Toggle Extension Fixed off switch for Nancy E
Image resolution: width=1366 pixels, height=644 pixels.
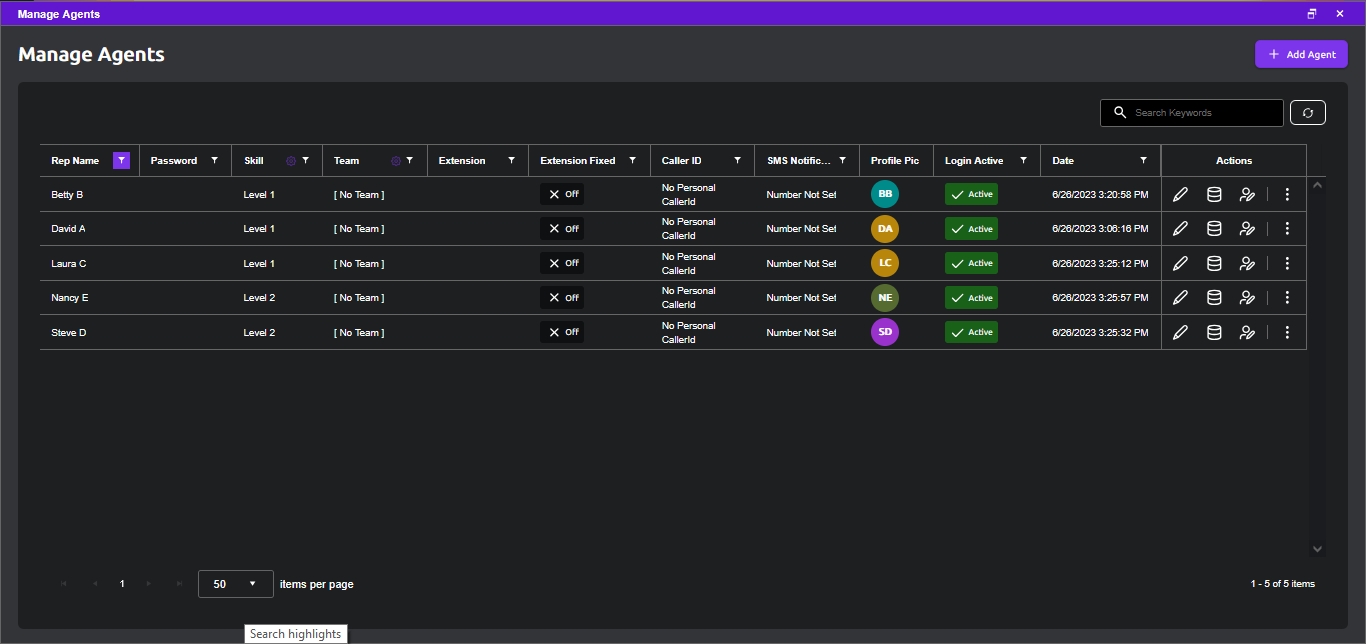(562, 298)
